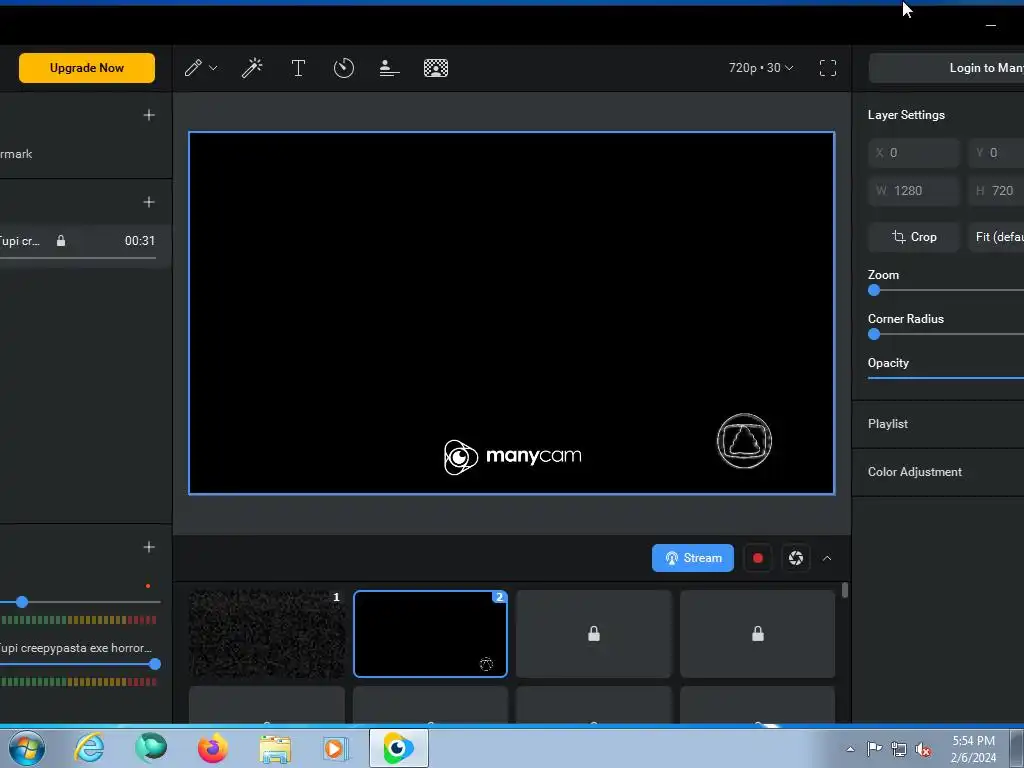The width and height of the screenshot is (1024, 768).
Task: Open the Lower Third tool
Action: (x=389, y=68)
